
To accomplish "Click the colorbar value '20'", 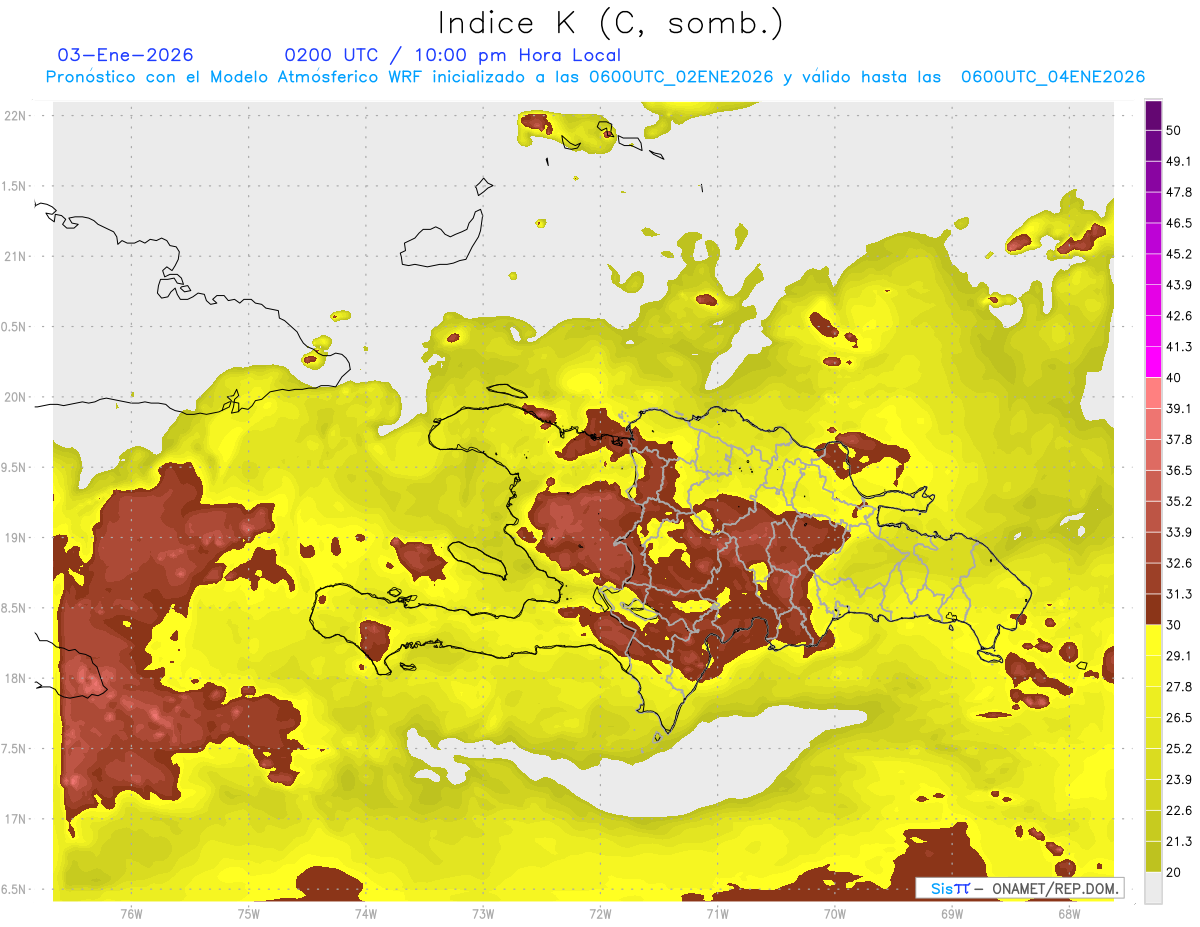I will [x=1174, y=872].
